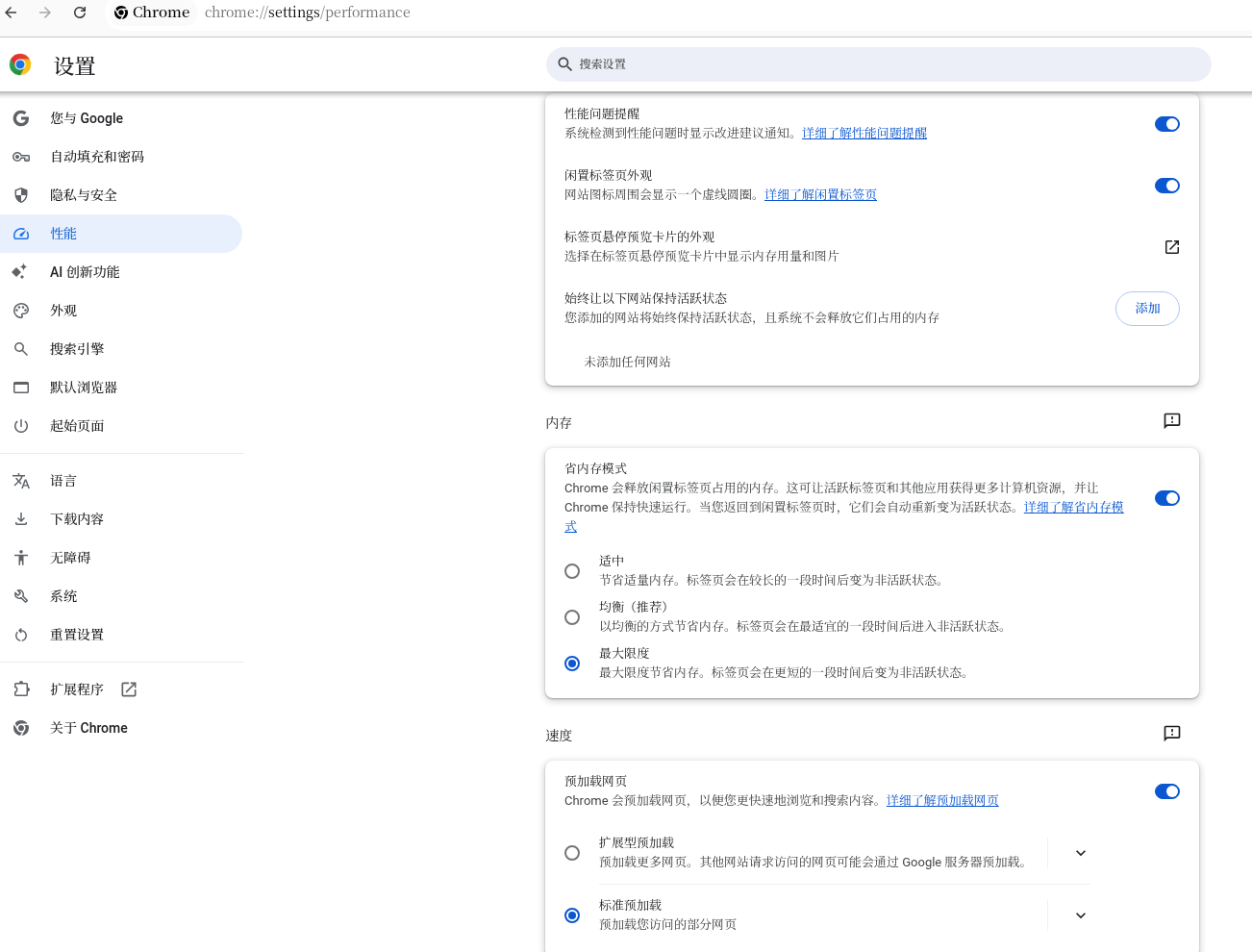Click the power icon for 起始页面
The image size is (1252, 952).
21,426
